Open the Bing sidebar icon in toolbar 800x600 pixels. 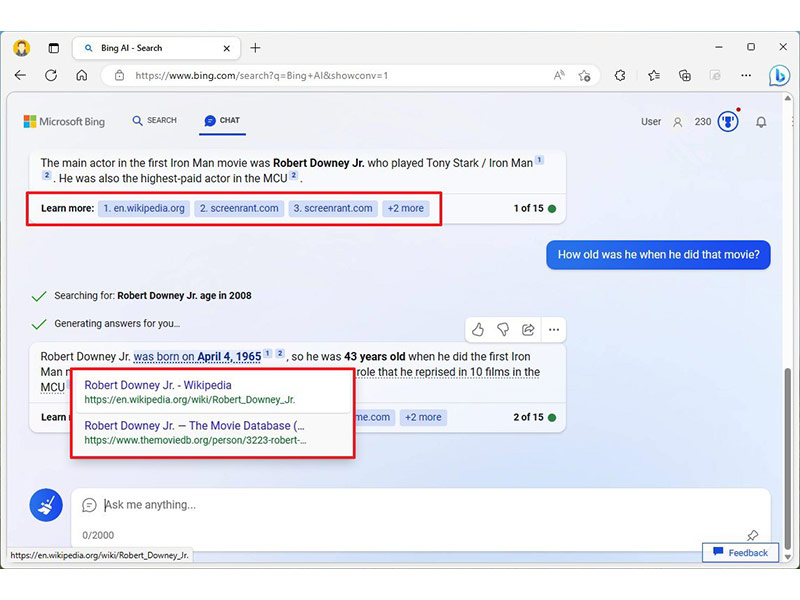pyautogui.click(x=778, y=75)
